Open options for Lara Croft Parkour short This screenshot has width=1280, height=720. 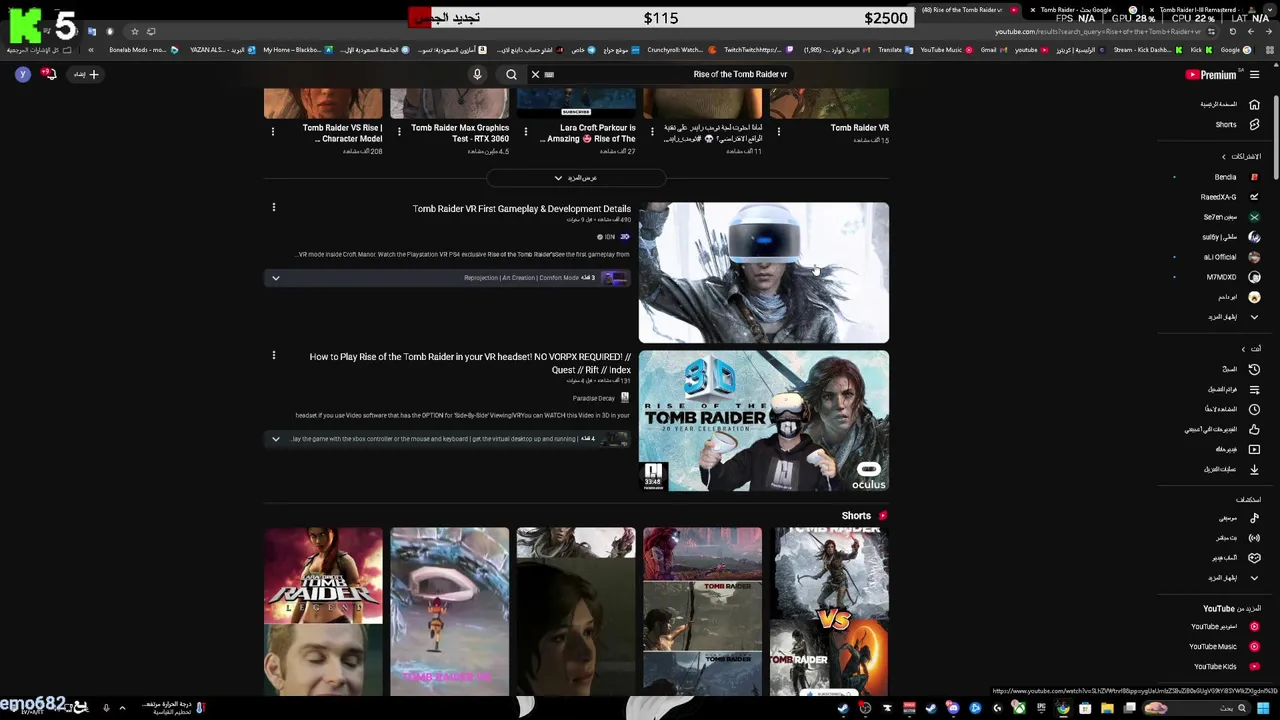pos(526,131)
